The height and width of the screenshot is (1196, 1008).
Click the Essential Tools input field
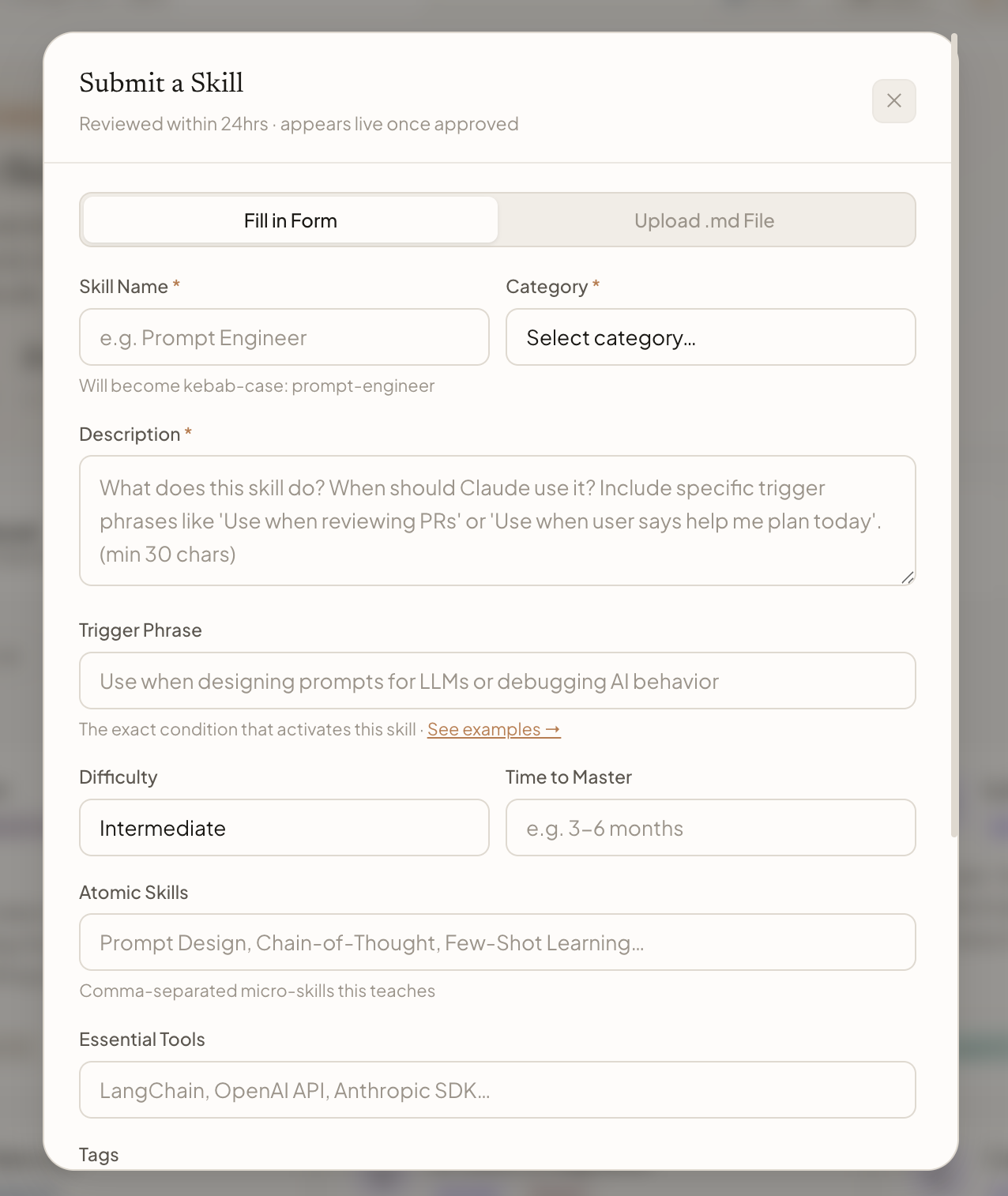[x=497, y=1090]
